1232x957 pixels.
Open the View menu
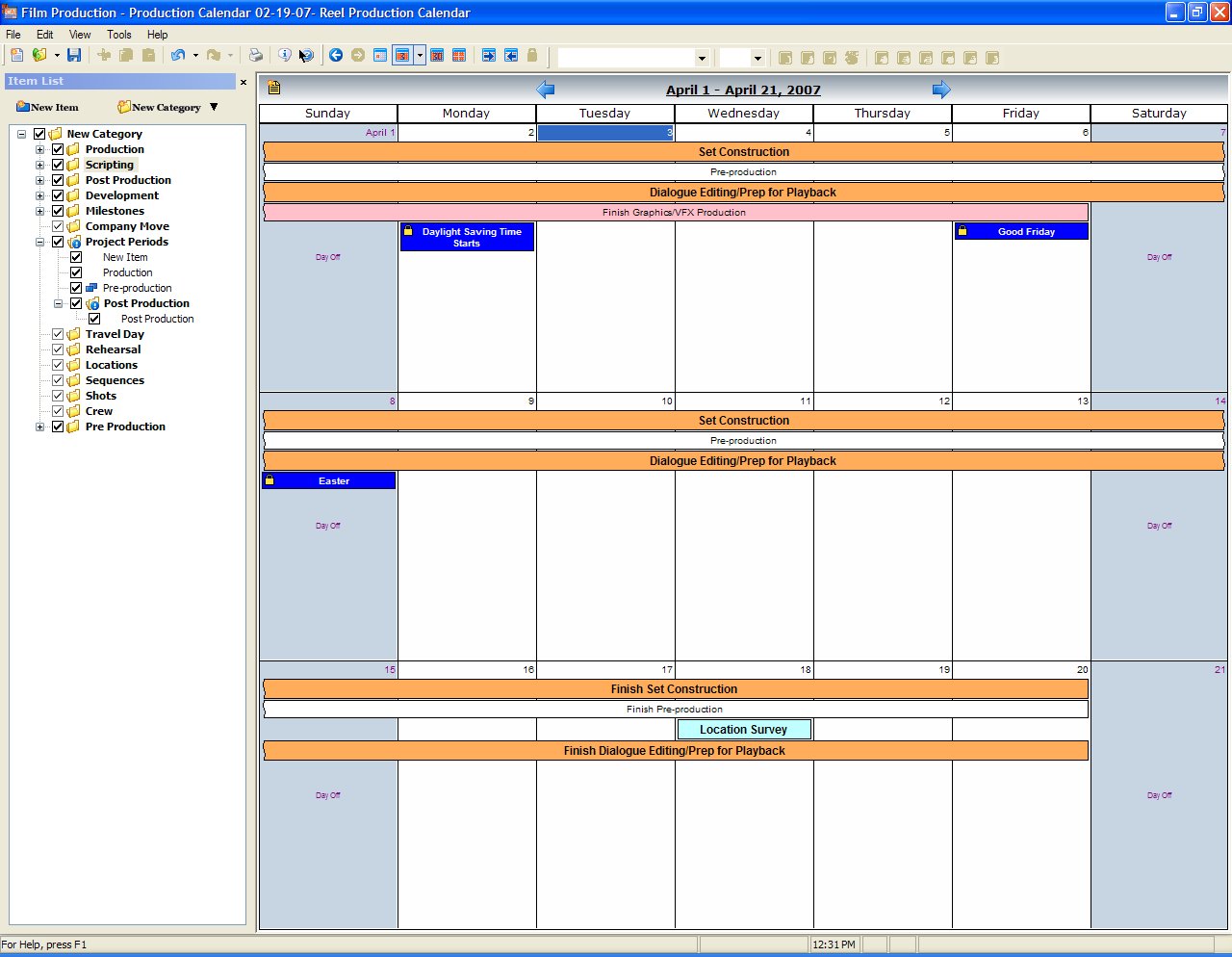80,35
